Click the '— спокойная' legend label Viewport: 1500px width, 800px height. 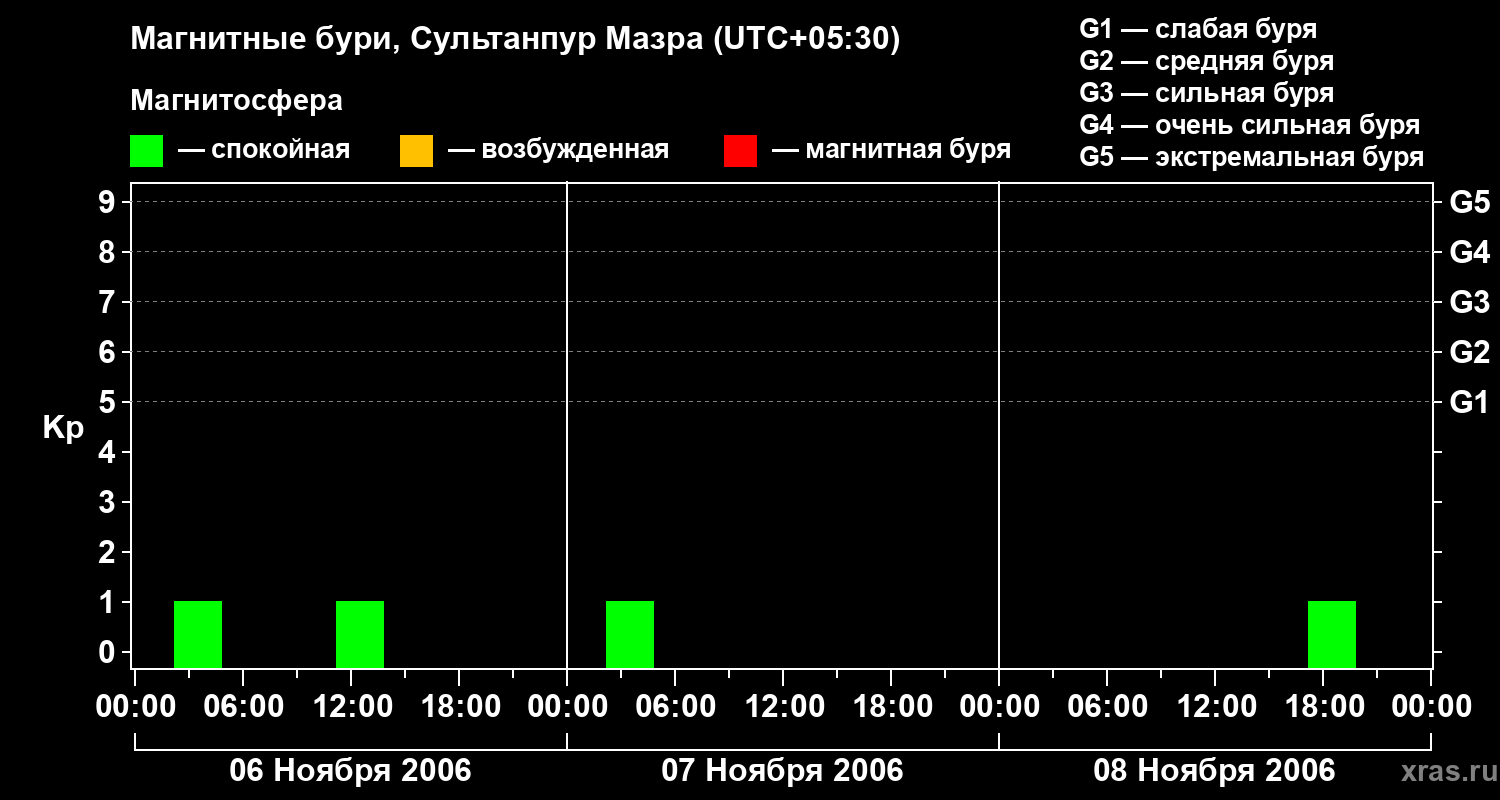(x=264, y=150)
